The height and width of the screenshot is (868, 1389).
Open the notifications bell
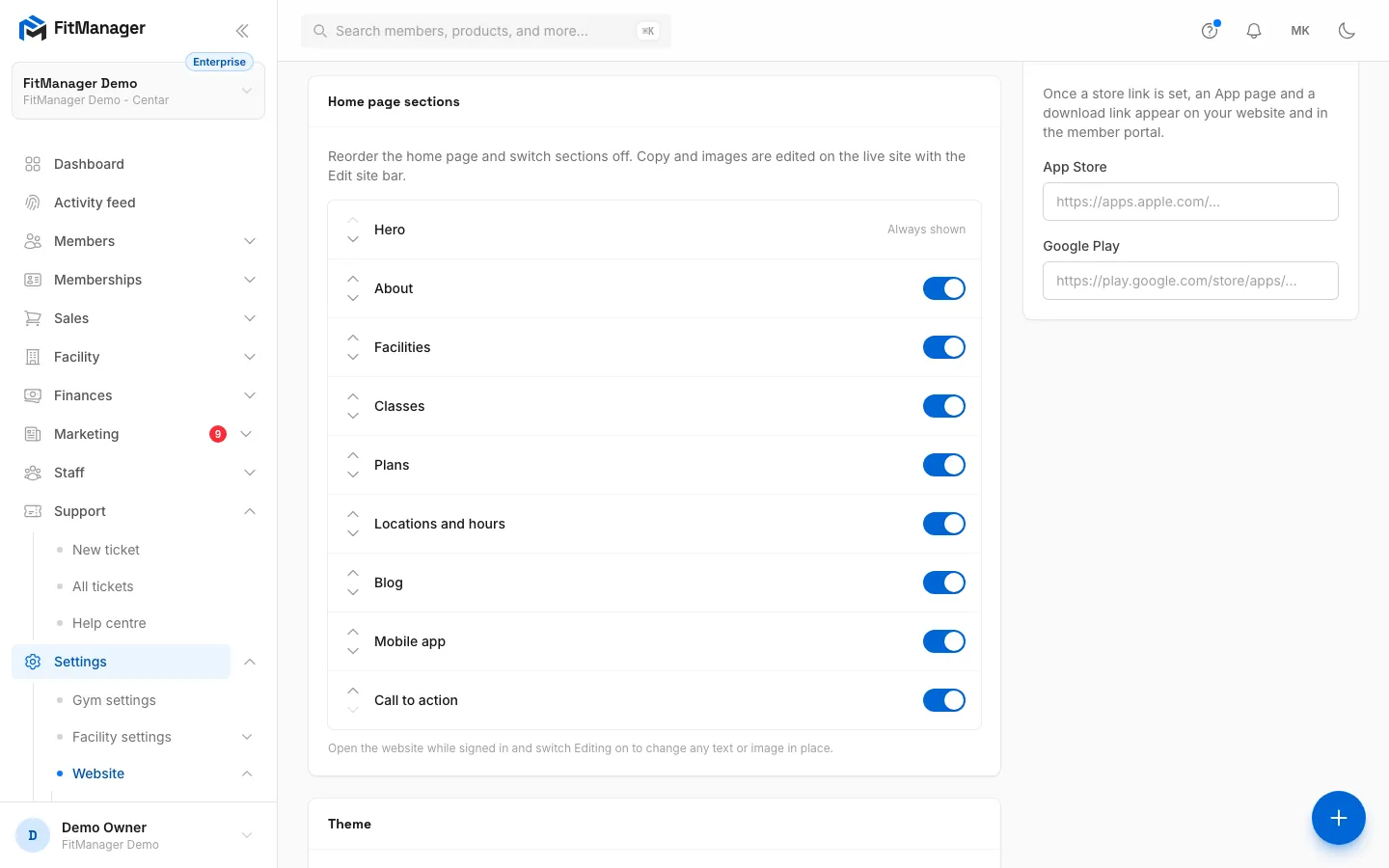[1254, 31]
